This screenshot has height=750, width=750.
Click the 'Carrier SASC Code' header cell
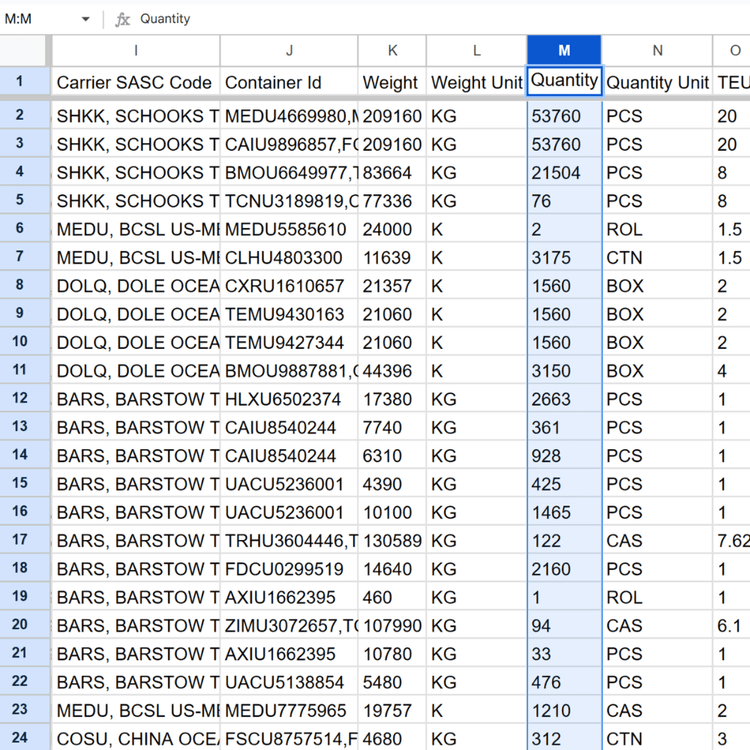(136, 82)
